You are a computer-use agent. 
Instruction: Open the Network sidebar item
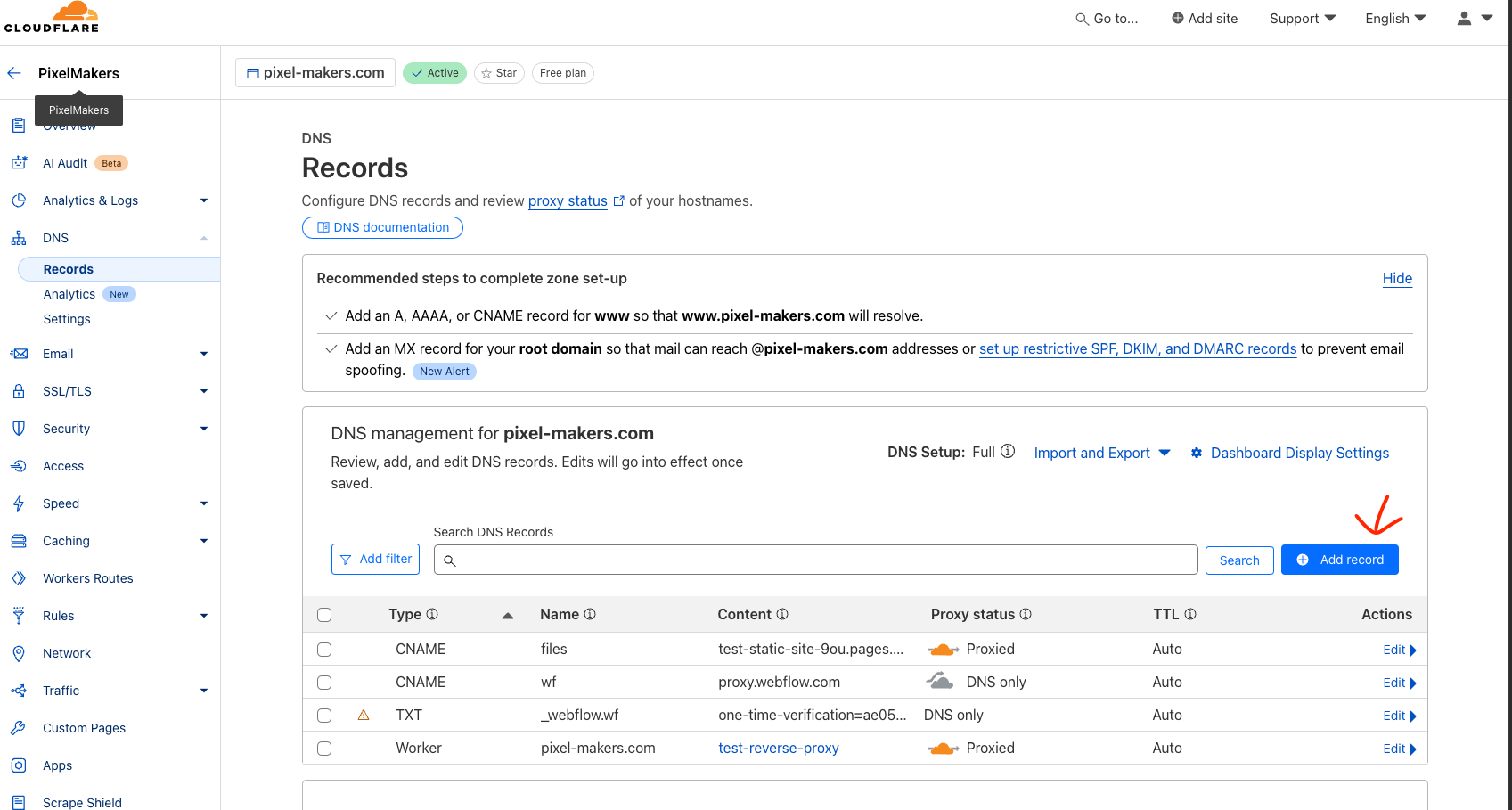[67, 653]
